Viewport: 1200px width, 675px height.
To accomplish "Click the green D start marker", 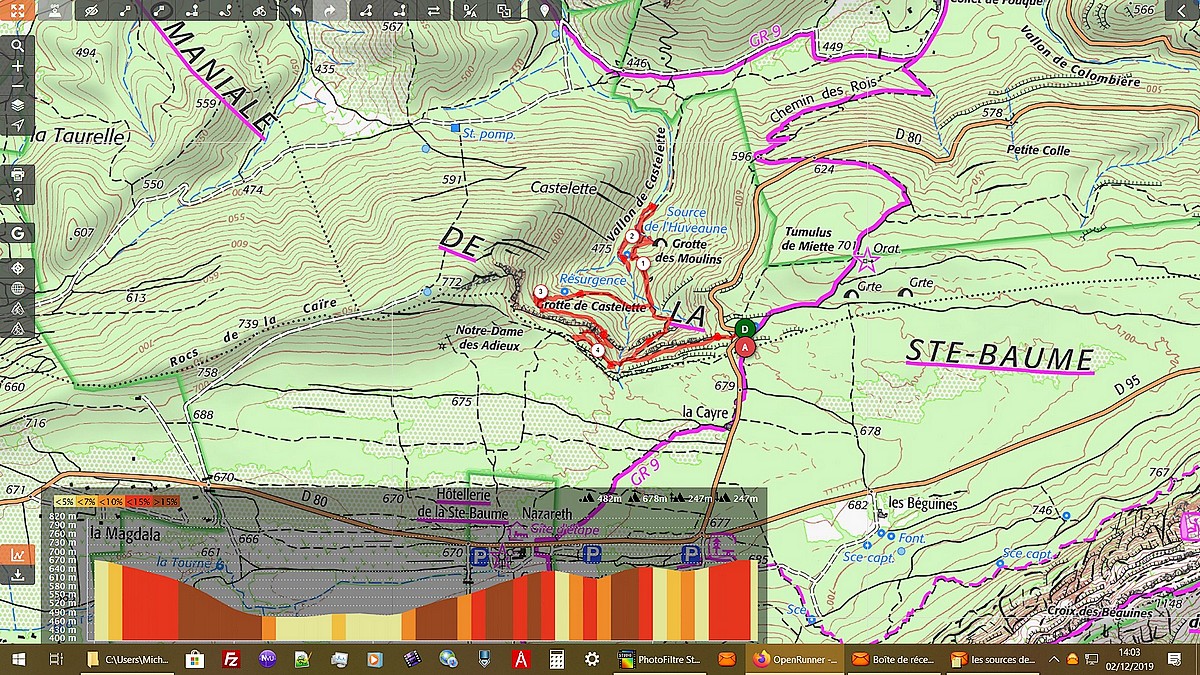I will click(745, 328).
